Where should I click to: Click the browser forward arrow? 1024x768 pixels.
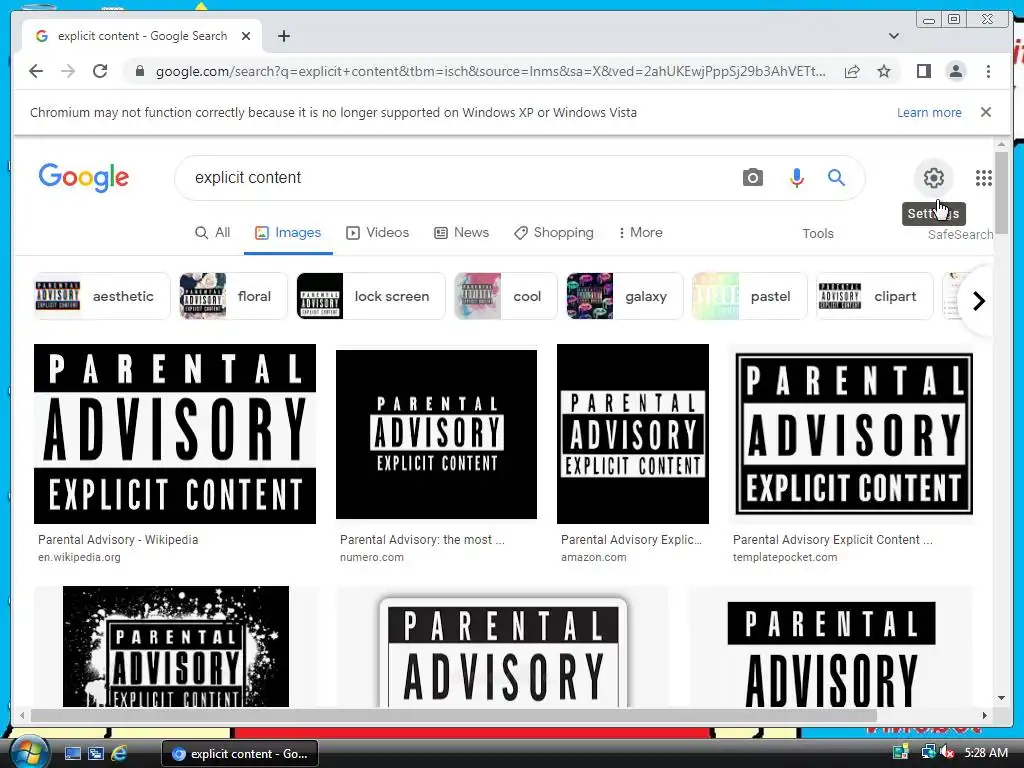tap(68, 71)
